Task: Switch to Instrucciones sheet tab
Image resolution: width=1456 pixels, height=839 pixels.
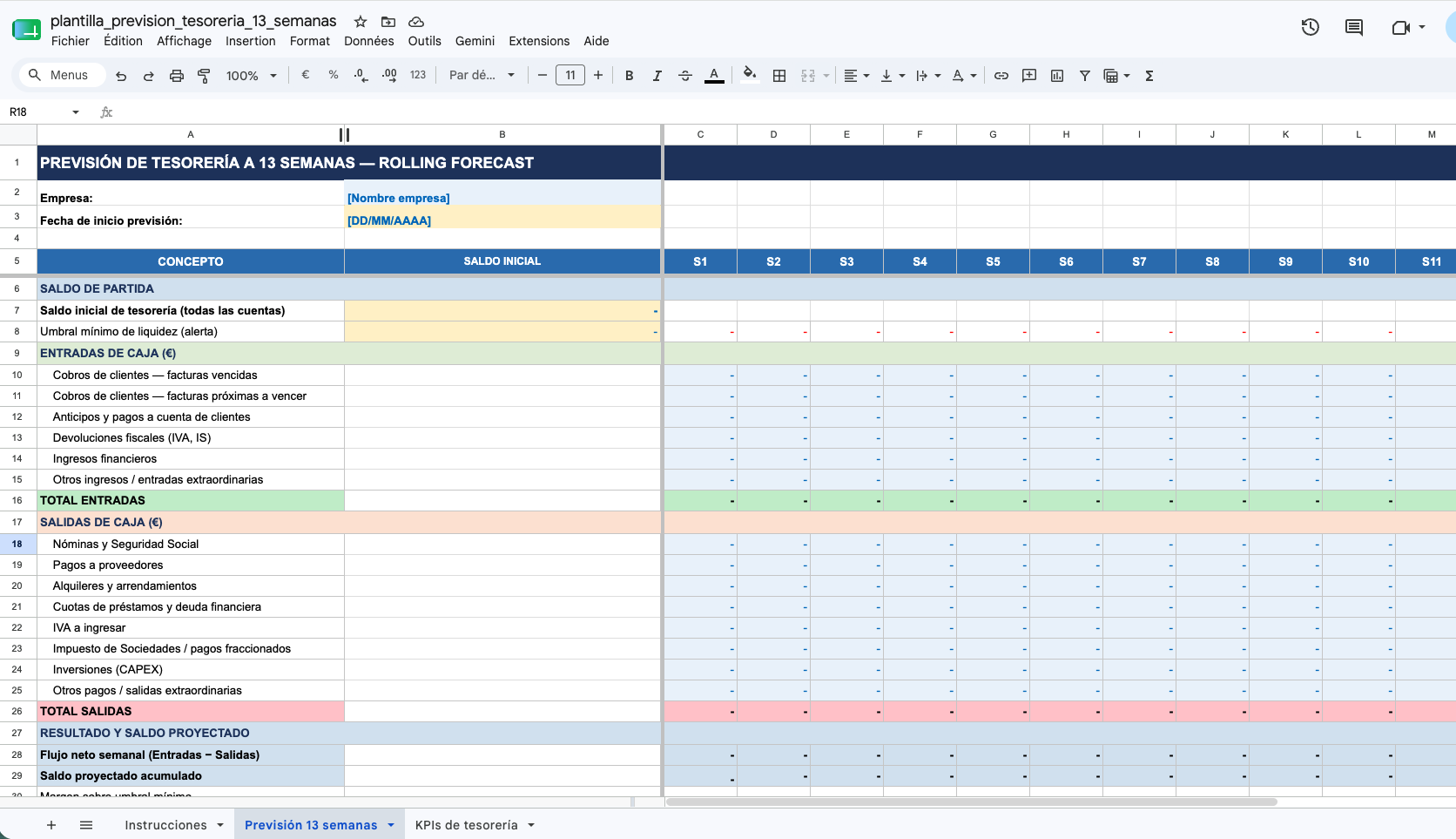Action: pyautogui.click(x=165, y=825)
